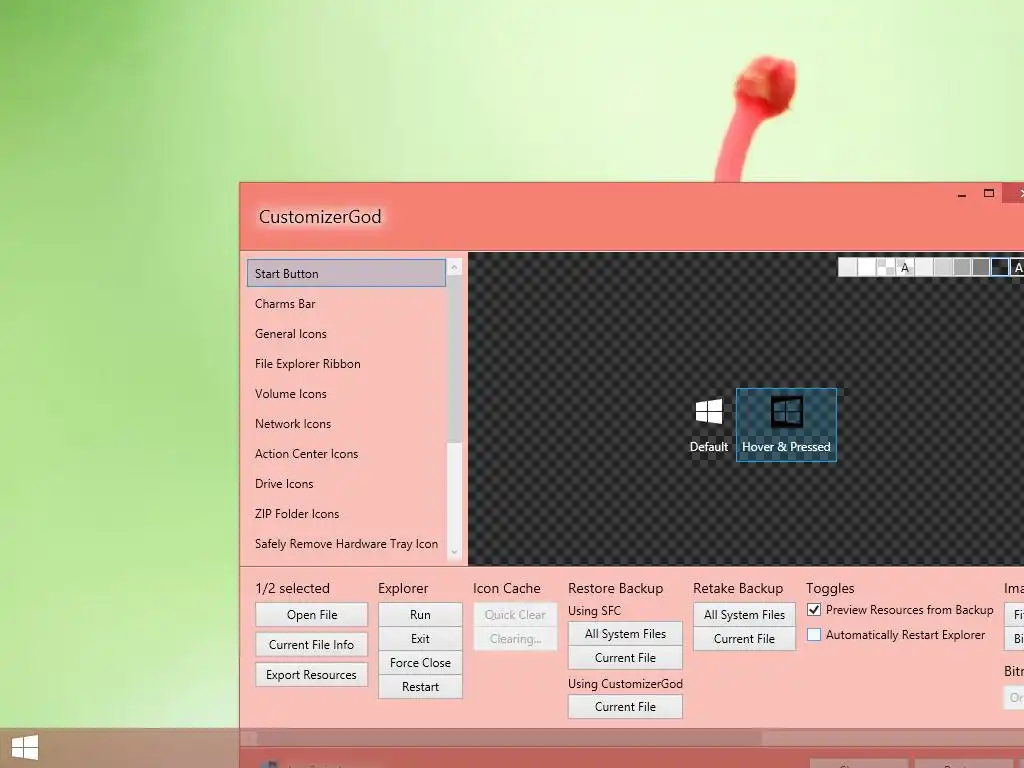Select Volume Icons category
The height and width of the screenshot is (768, 1024).
(x=346, y=394)
